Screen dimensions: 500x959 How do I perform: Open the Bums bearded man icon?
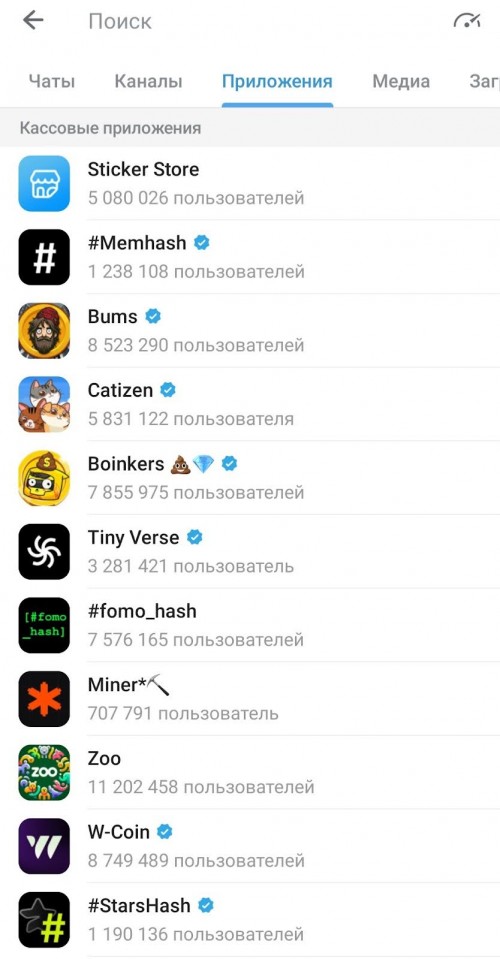[44, 331]
